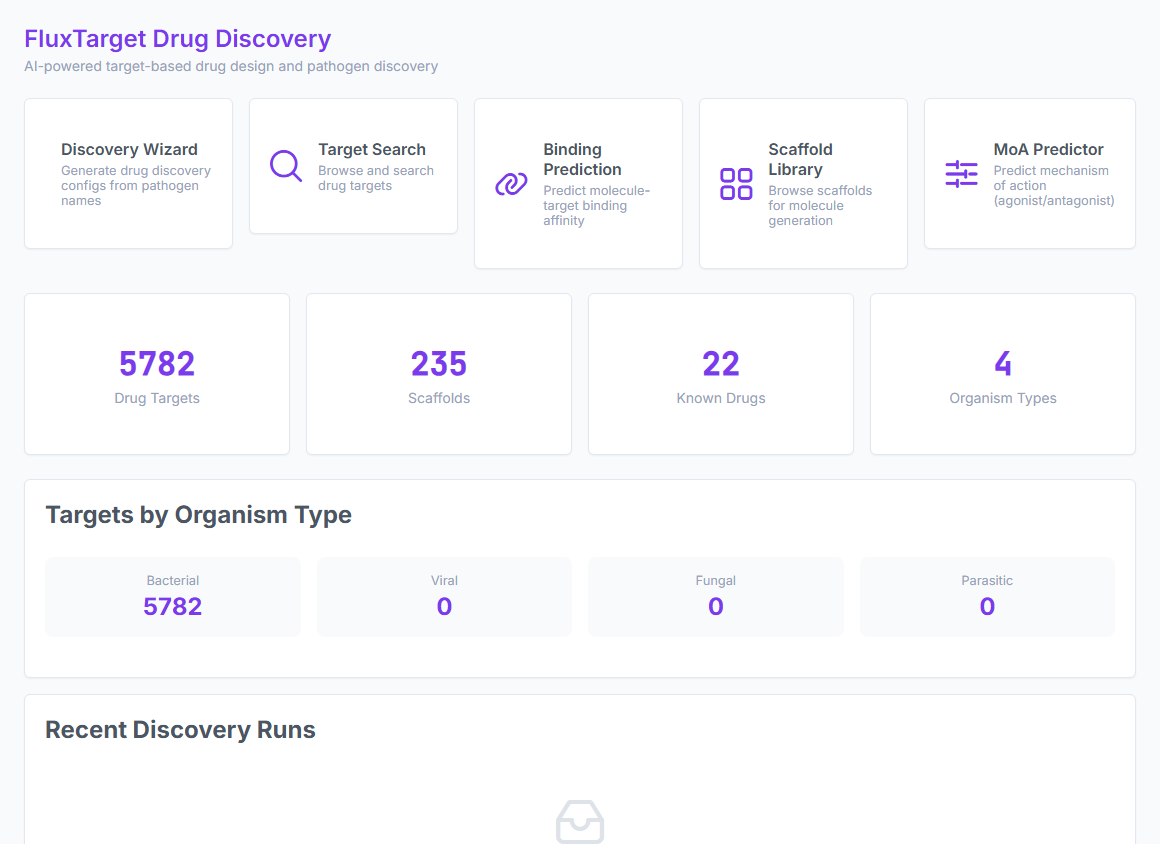Click 'Predict mechanism of action' description

tap(1053, 186)
